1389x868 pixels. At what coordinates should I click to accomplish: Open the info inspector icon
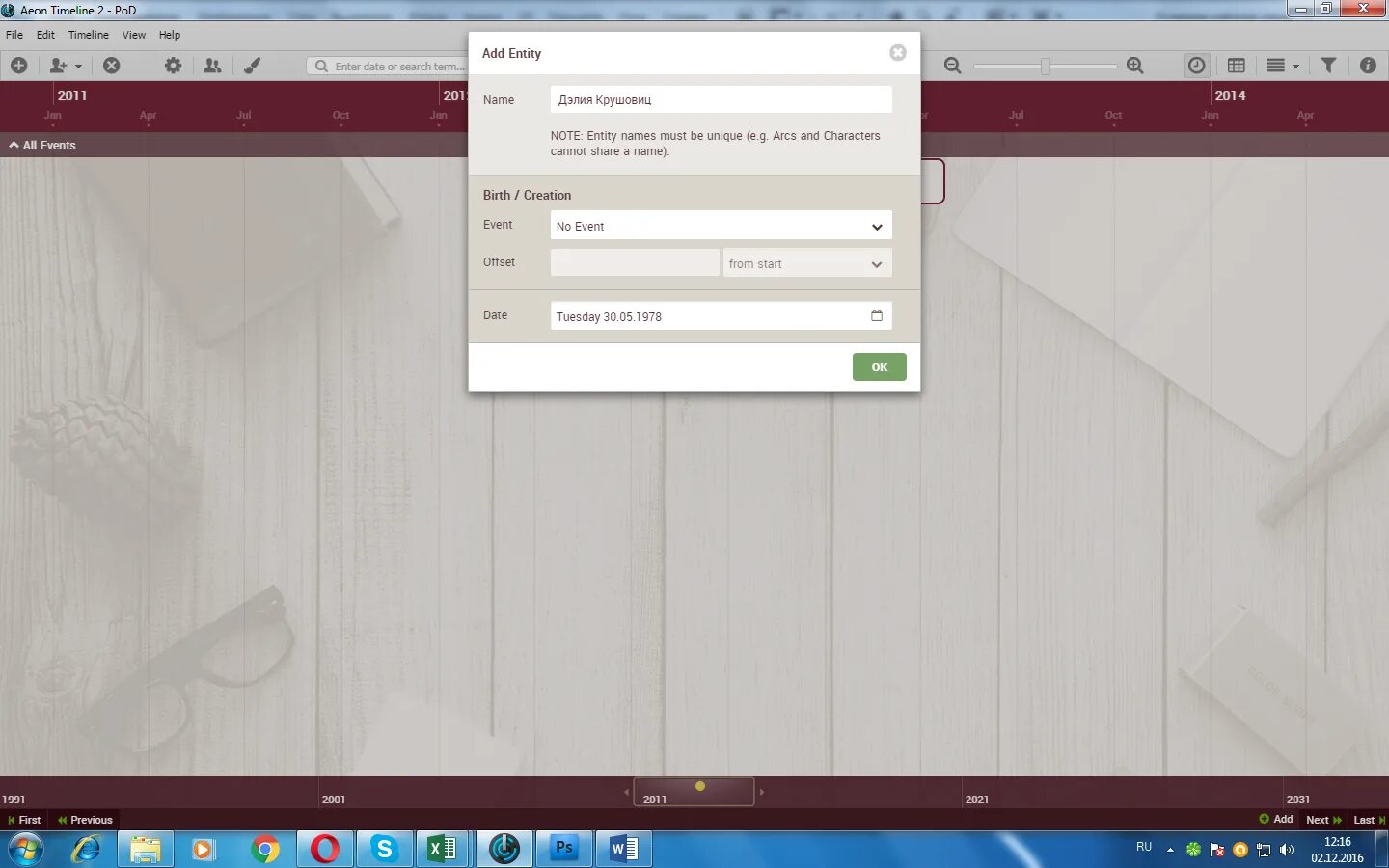pyautogui.click(x=1368, y=66)
